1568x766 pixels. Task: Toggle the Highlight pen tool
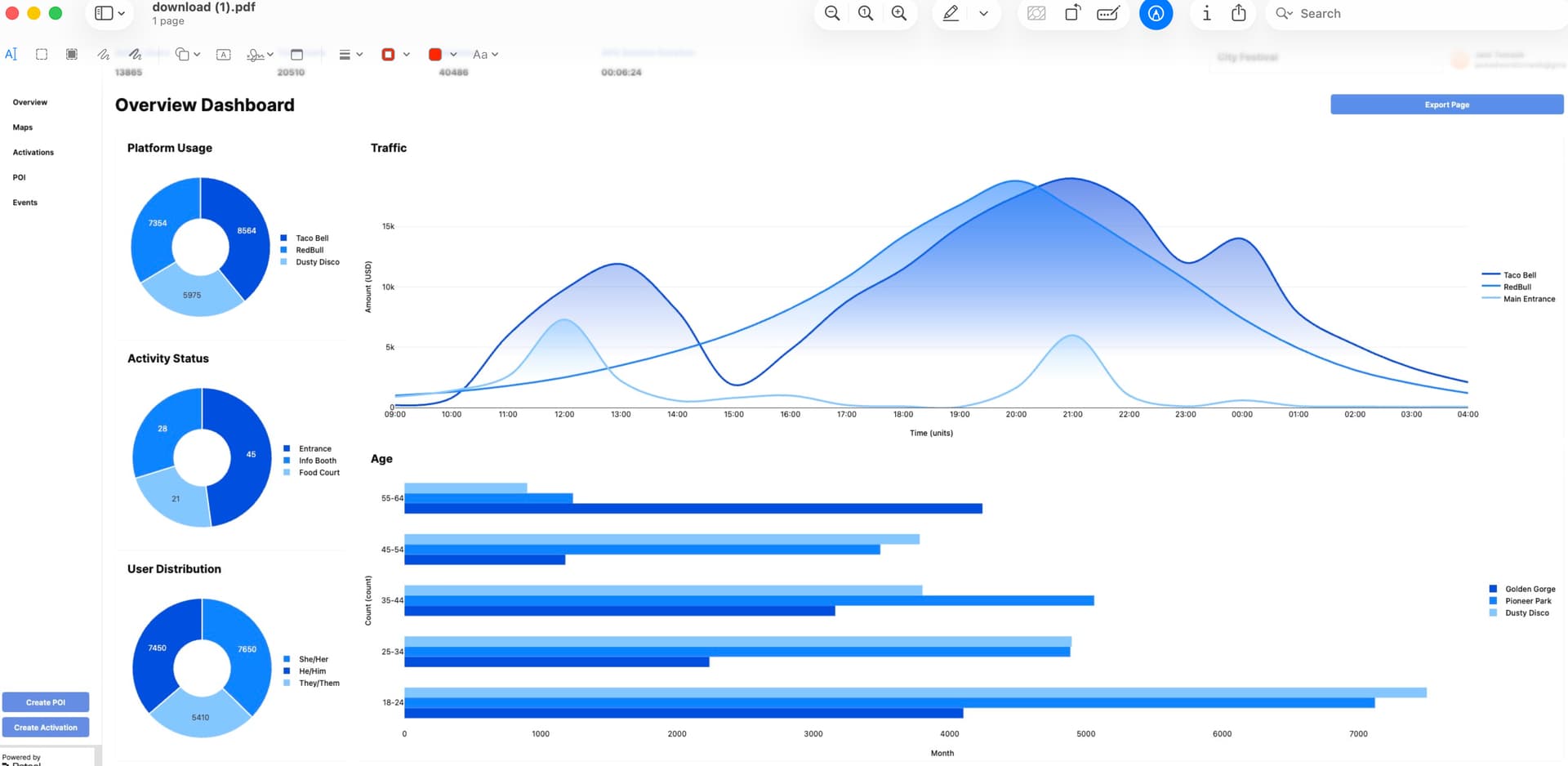click(951, 14)
